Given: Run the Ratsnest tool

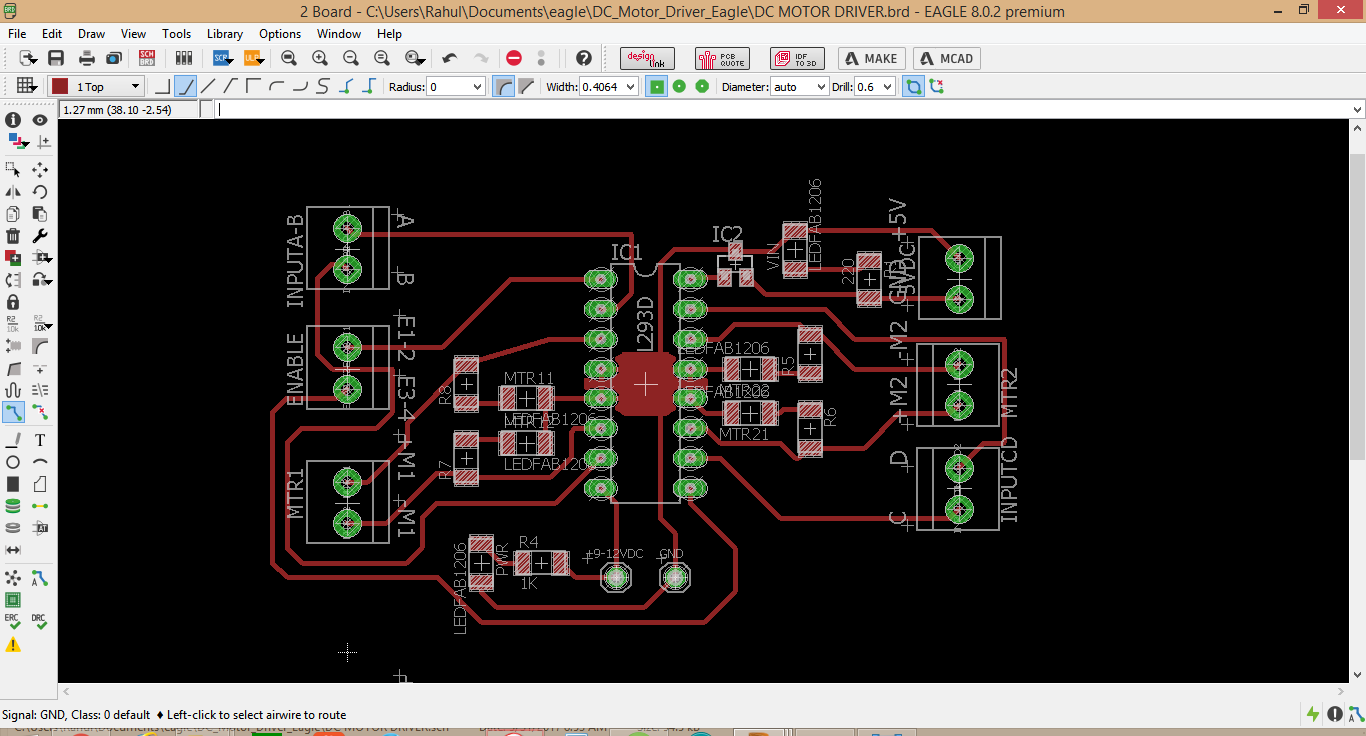Looking at the screenshot, I should click(13, 578).
